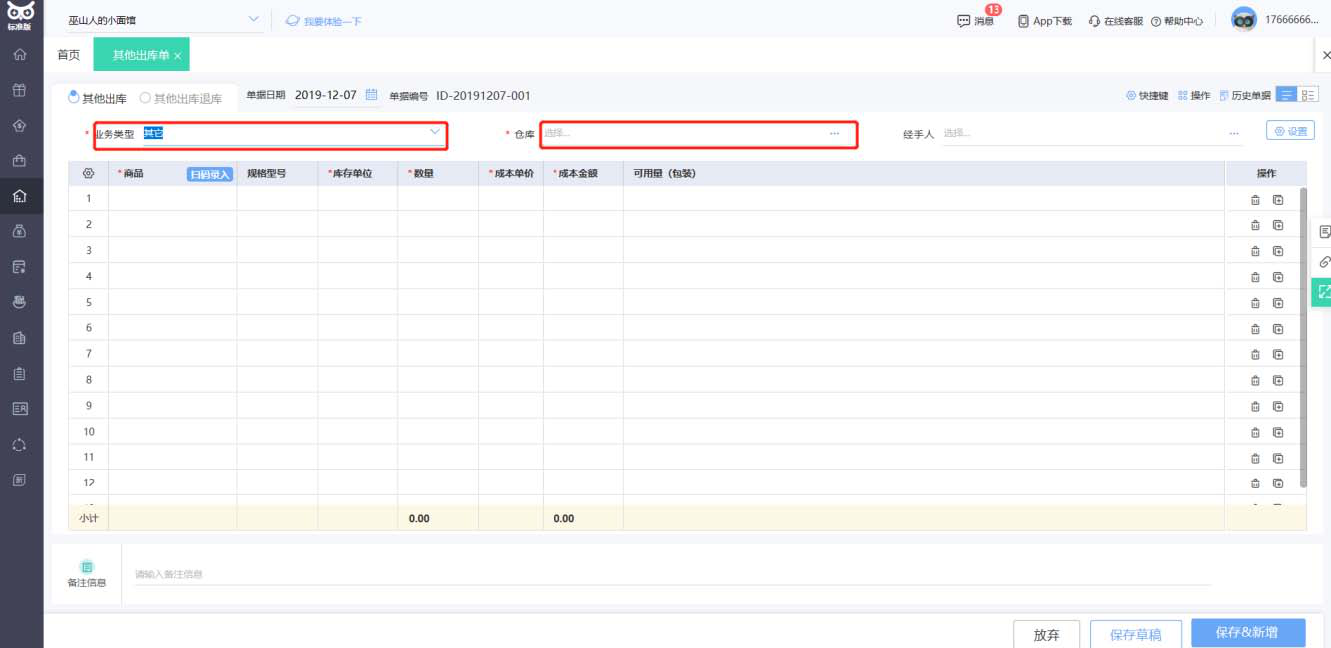This screenshot has height=648, width=1331.
Task: Open the 仓库 selection ellipsis
Action: point(834,133)
